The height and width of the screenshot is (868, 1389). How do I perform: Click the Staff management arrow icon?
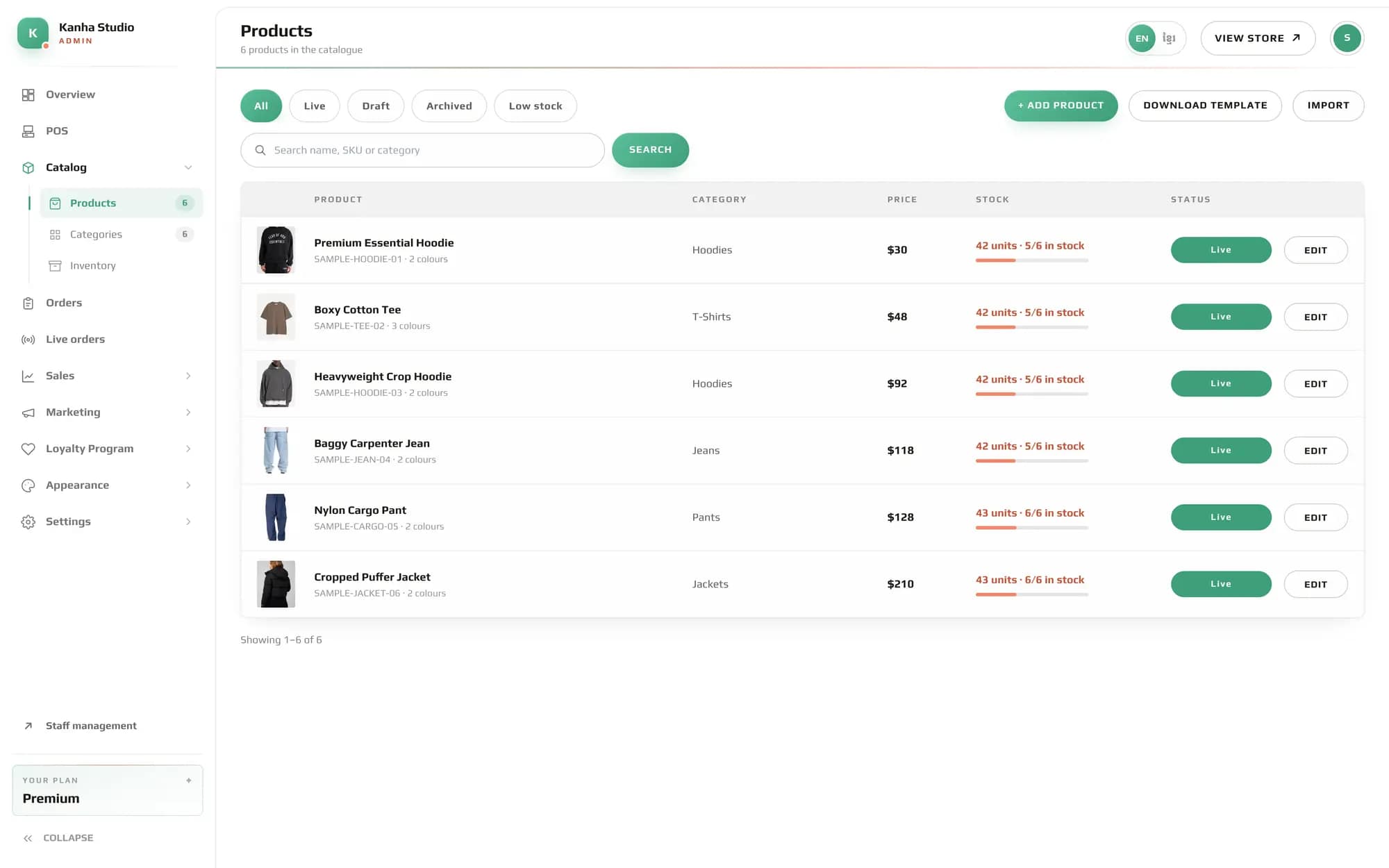pyautogui.click(x=28, y=726)
